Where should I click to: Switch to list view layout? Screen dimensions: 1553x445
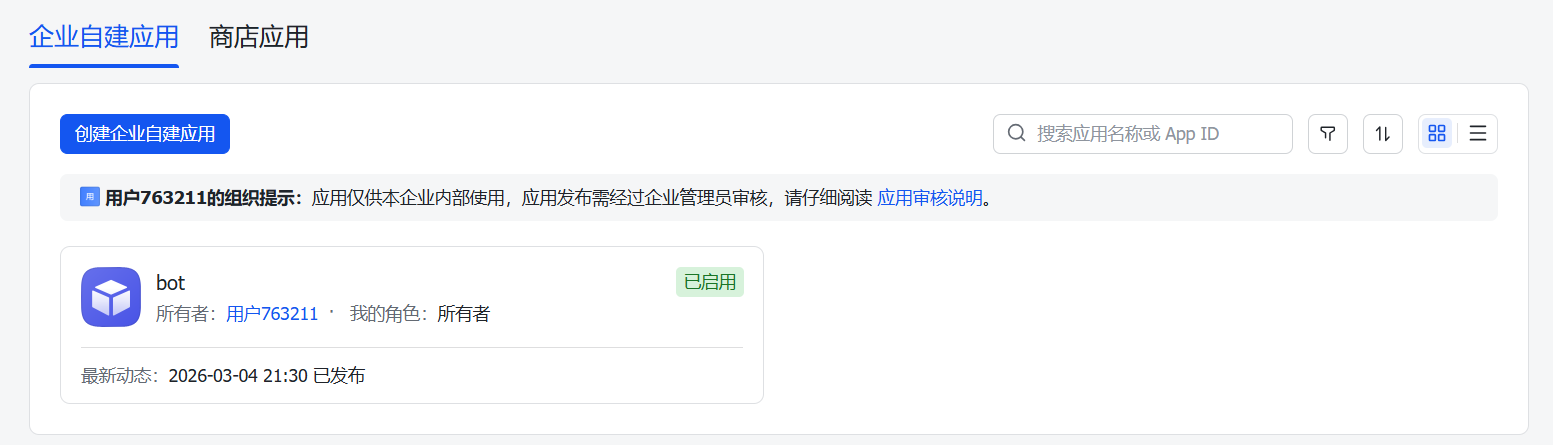pos(1478,134)
